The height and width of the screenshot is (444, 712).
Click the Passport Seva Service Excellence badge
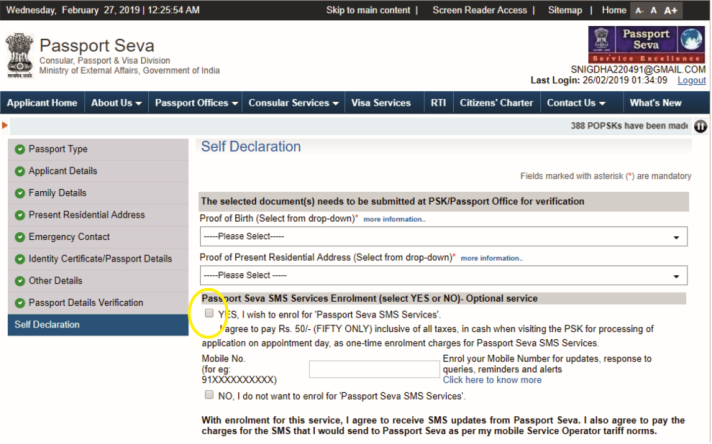[x=647, y=44]
